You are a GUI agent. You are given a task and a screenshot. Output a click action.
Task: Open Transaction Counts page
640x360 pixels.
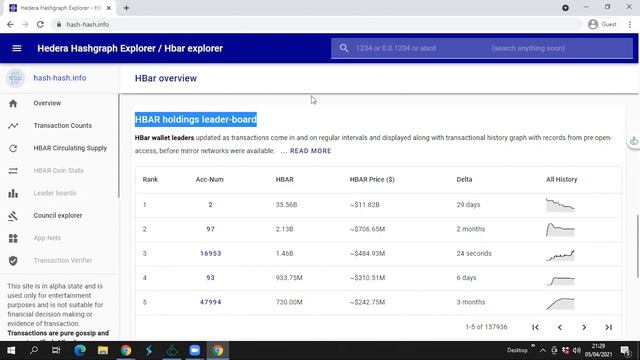[62, 126]
